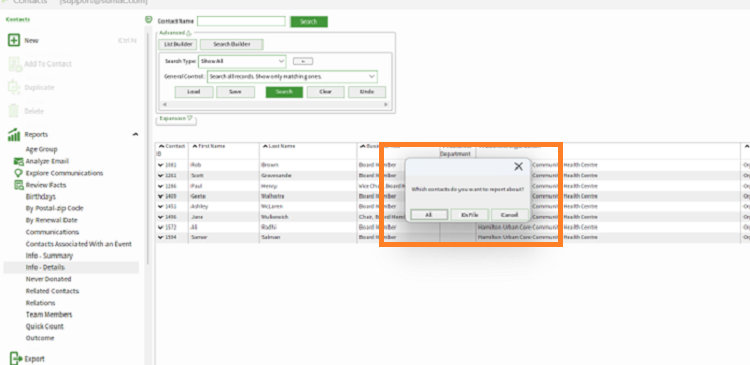
Task: Click the Load button
Action: tap(194, 92)
